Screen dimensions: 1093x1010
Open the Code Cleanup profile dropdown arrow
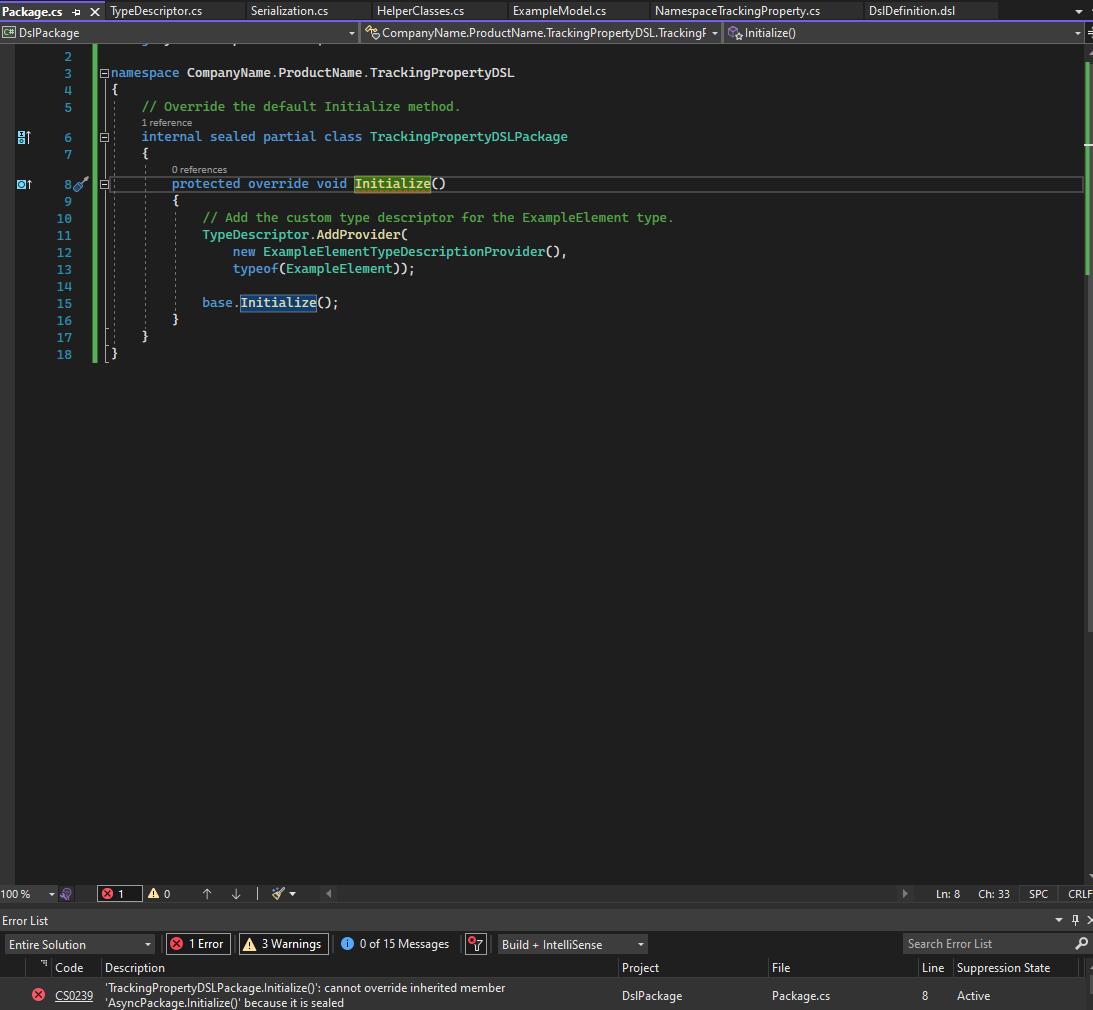point(293,894)
